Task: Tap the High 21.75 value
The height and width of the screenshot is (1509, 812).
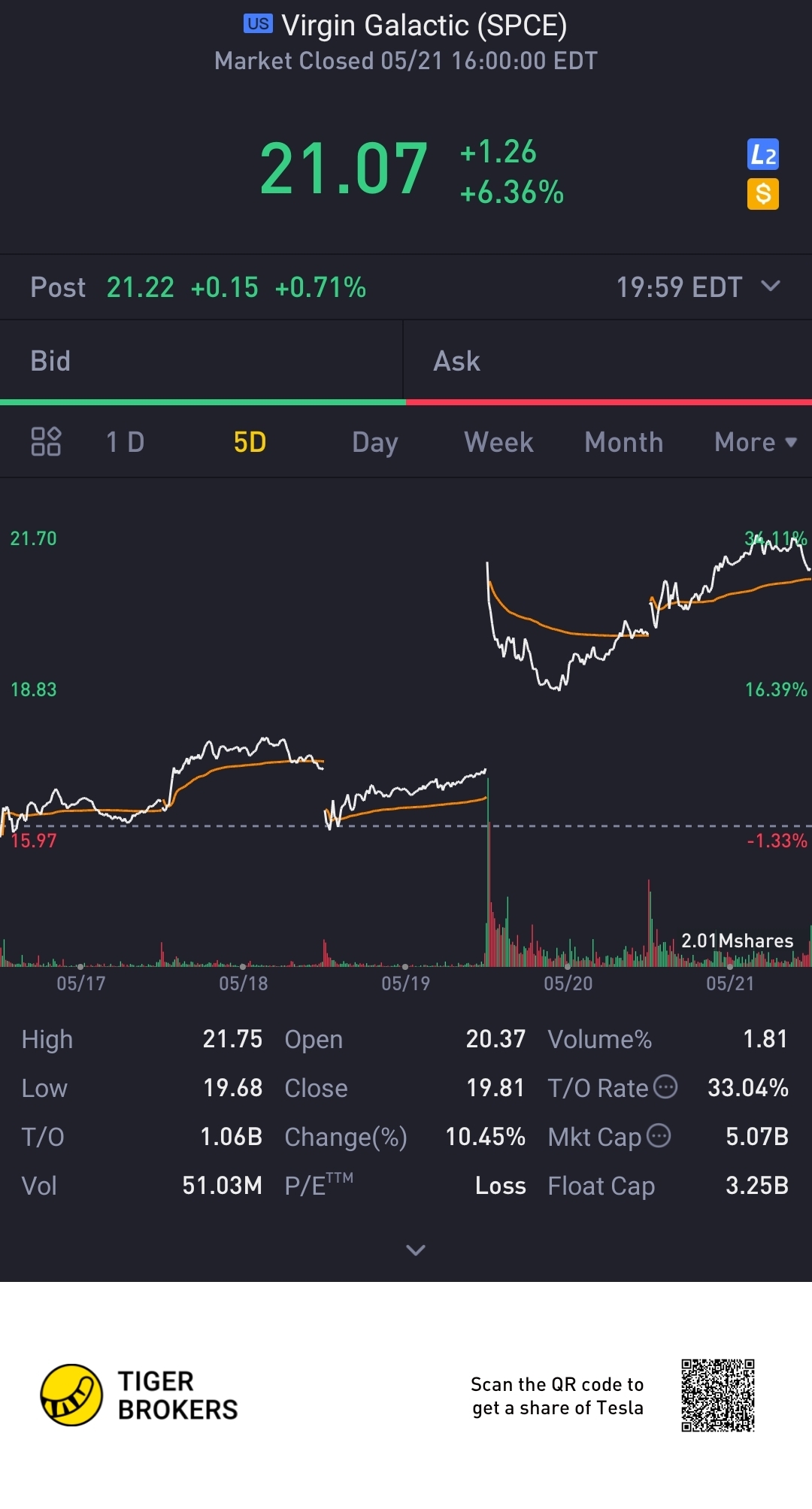Action: [232, 1039]
